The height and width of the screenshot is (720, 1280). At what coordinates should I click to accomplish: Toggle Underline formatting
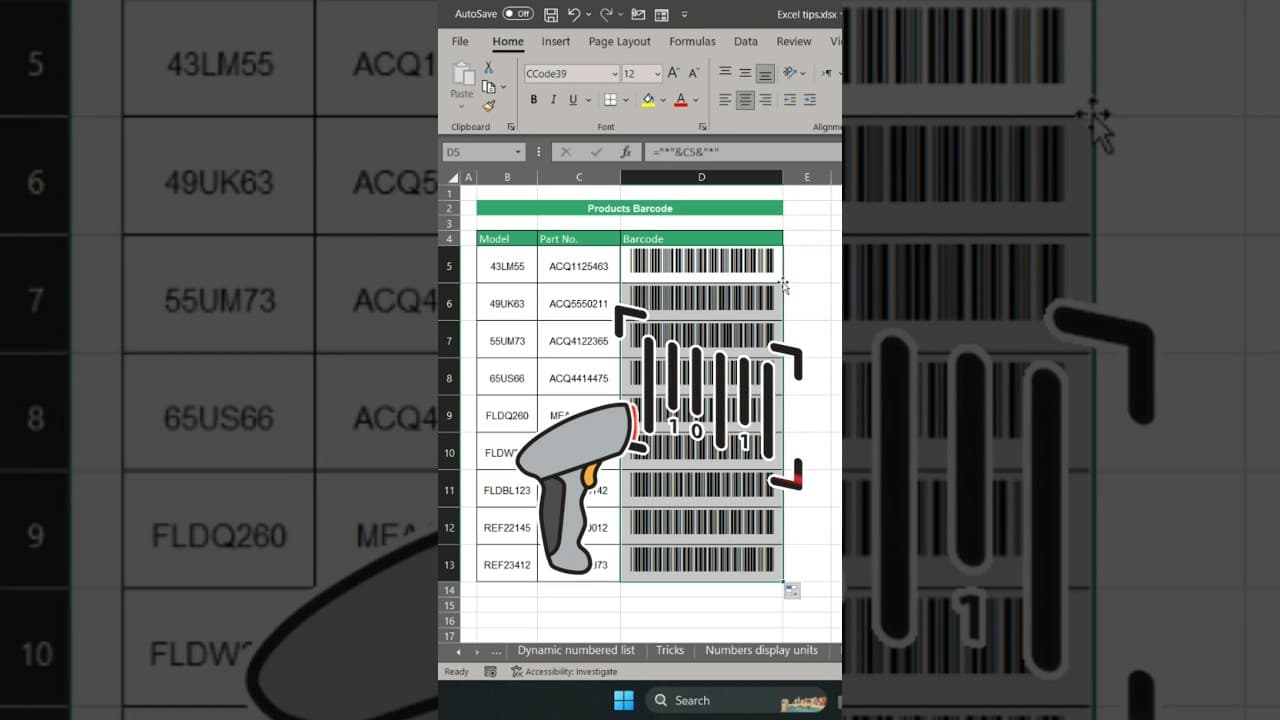573,100
